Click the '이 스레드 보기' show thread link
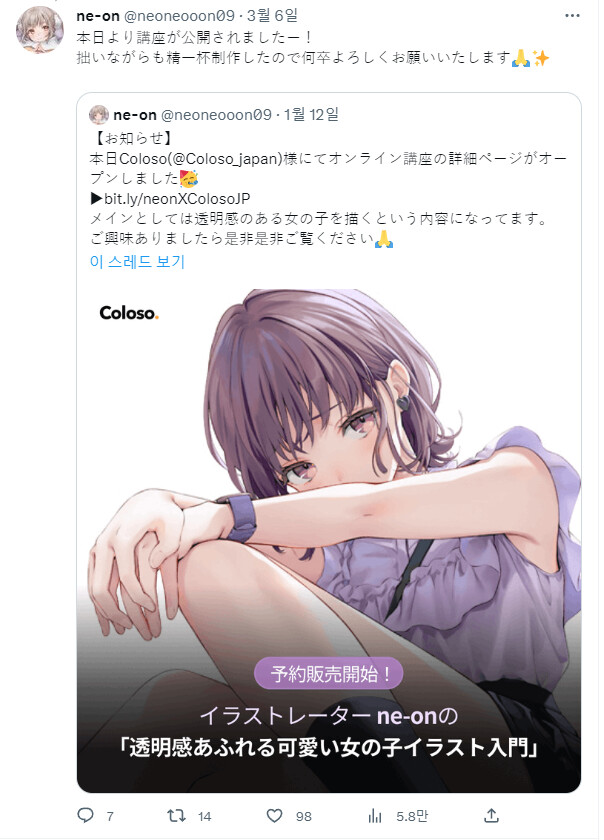Image resolution: width=604 pixels, height=840 pixels. (x=137, y=261)
